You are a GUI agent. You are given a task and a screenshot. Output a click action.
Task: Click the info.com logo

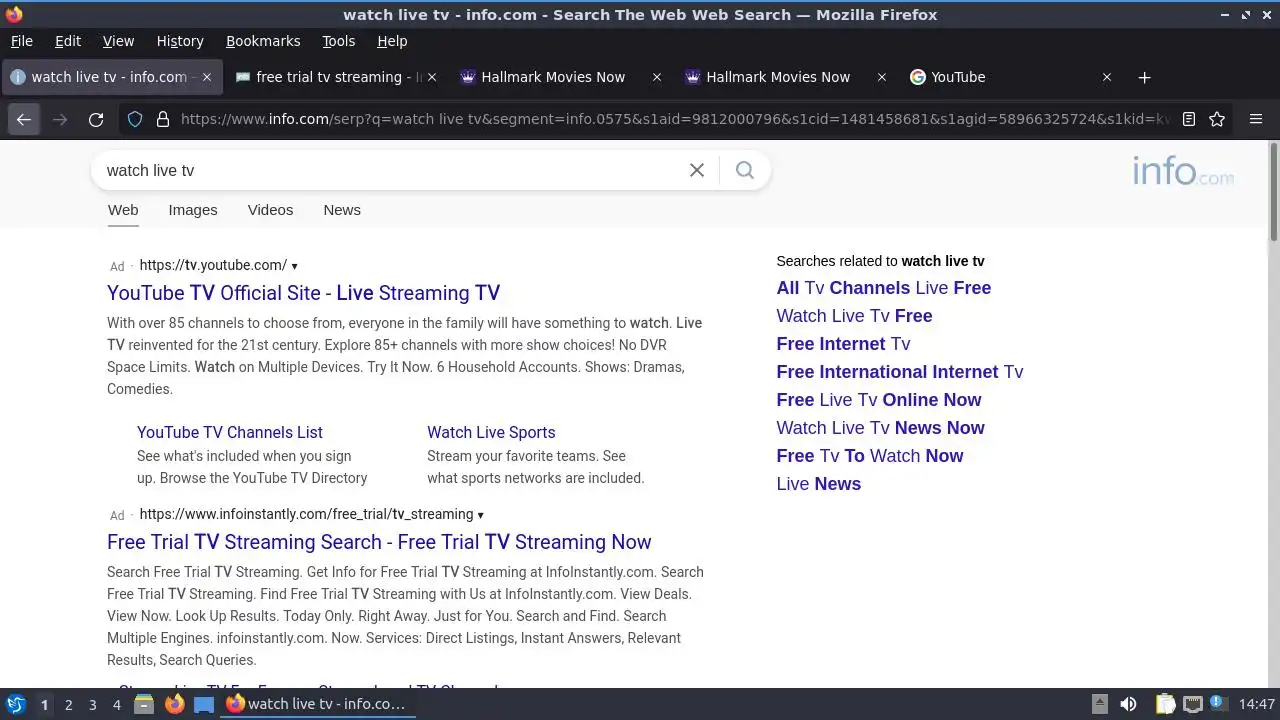1183,171
